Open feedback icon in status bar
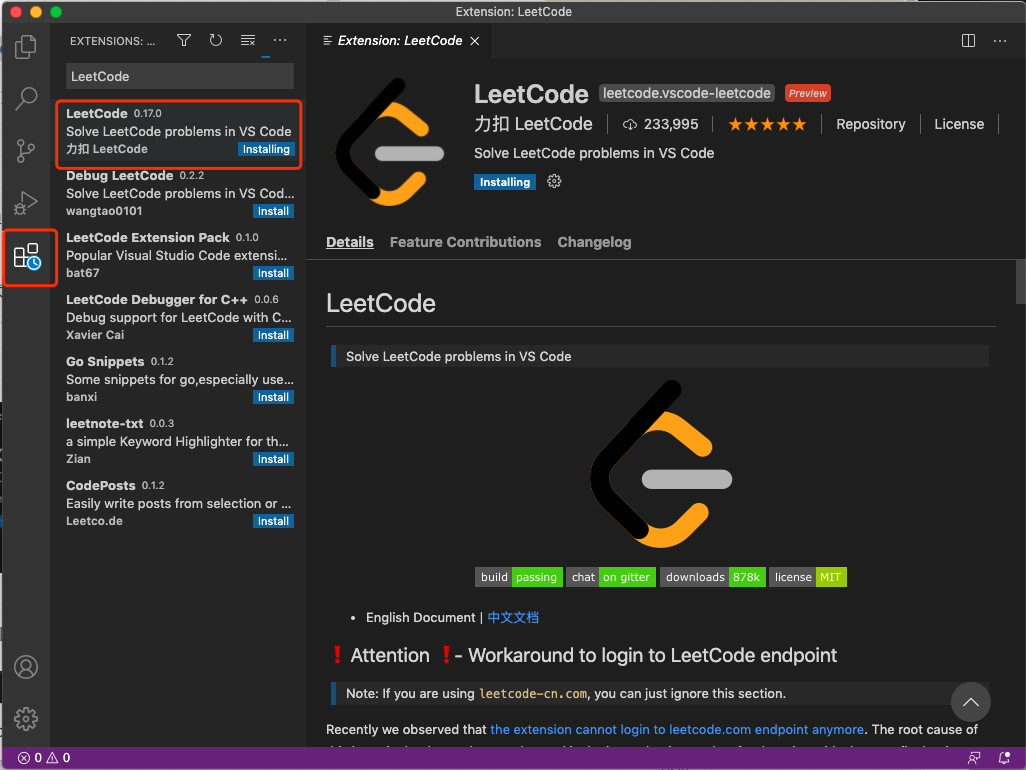1026x770 pixels. [x=974, y=758]
